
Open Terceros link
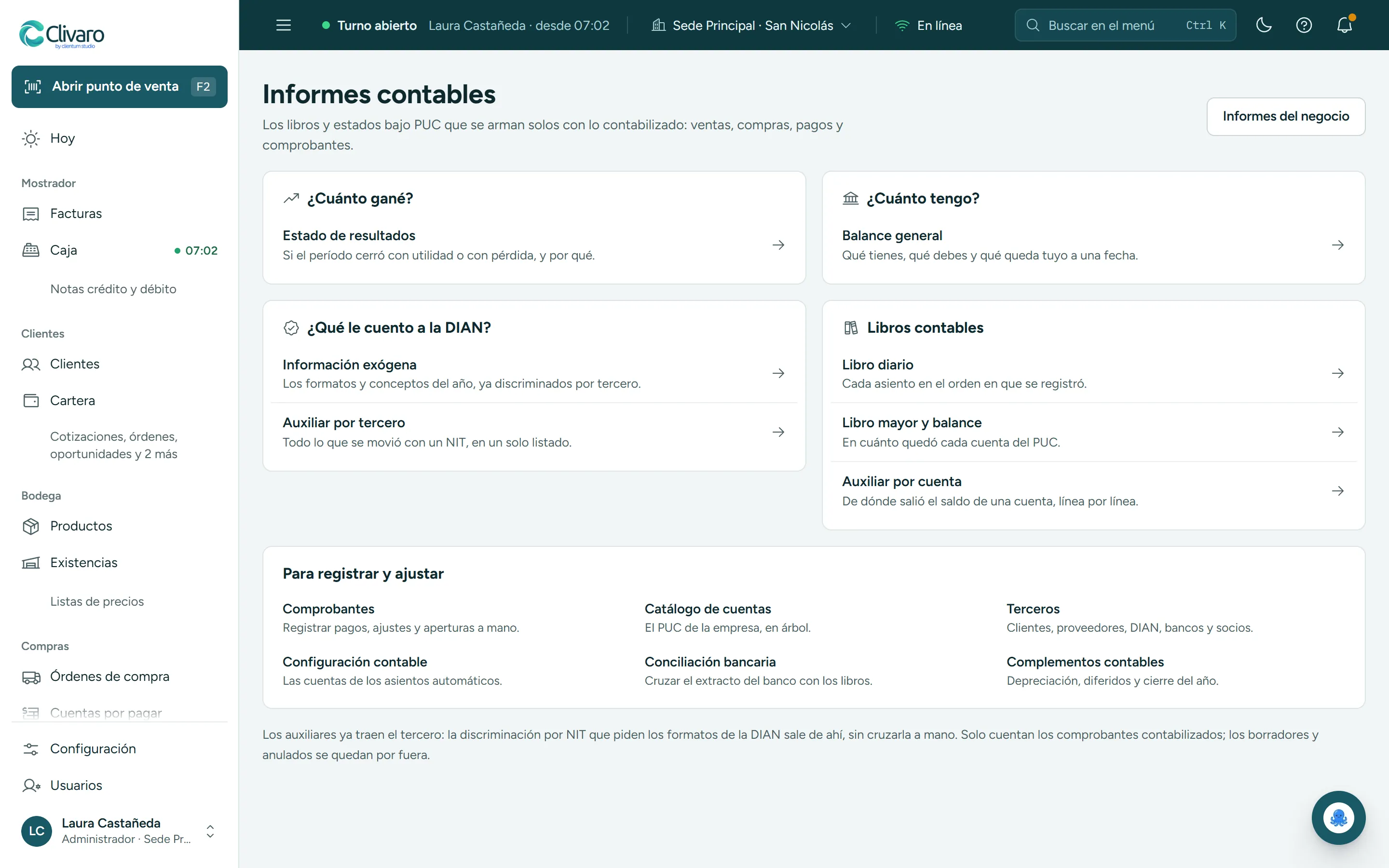pos(1130,618)
